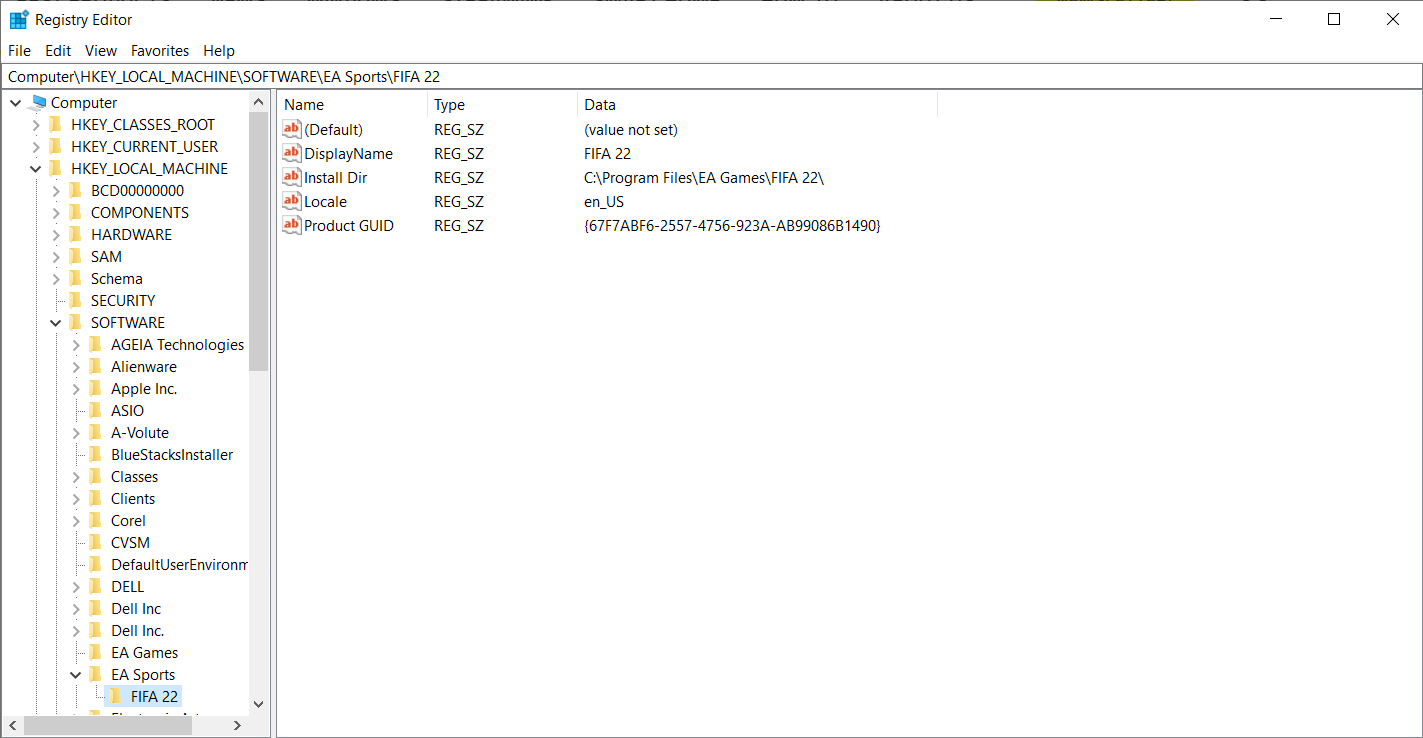Select the Dell Inc. registry key
The width and height of the screenshot is (1423, 738).
pyautogui.click(x=140, y=630)
